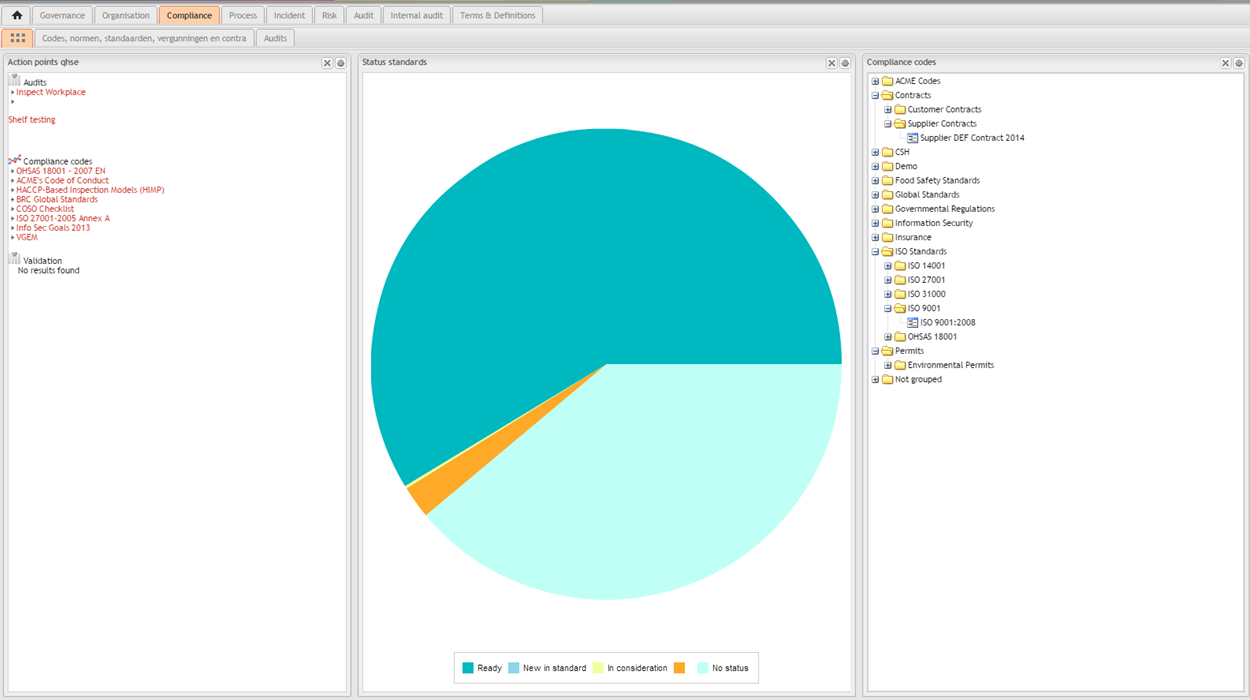This screenshot has width=1250, height=700.
Task: Toggle the Ready legend entry
Action: (482, 668)
